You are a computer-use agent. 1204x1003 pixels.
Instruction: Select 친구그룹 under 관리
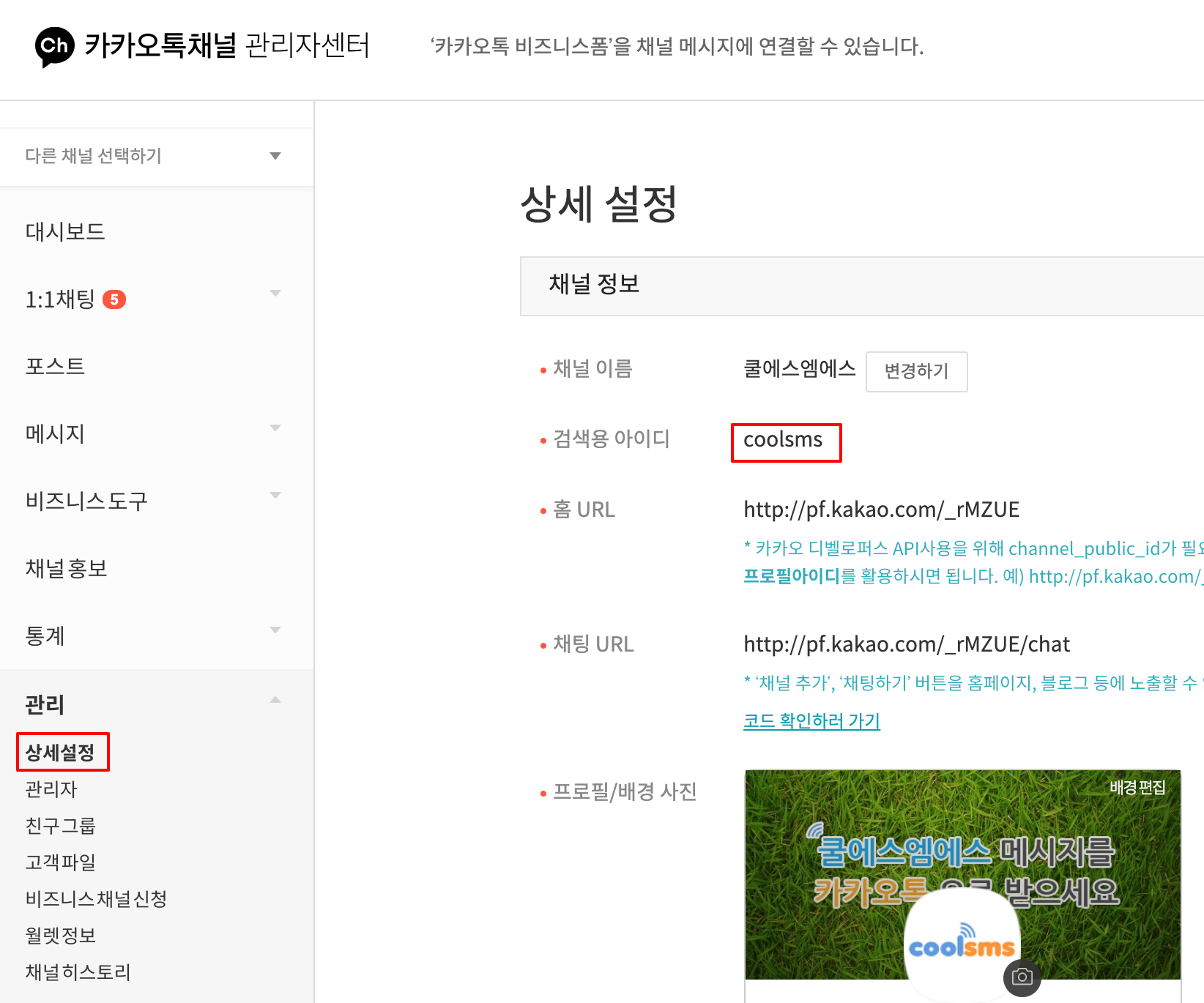pos(61,826)
